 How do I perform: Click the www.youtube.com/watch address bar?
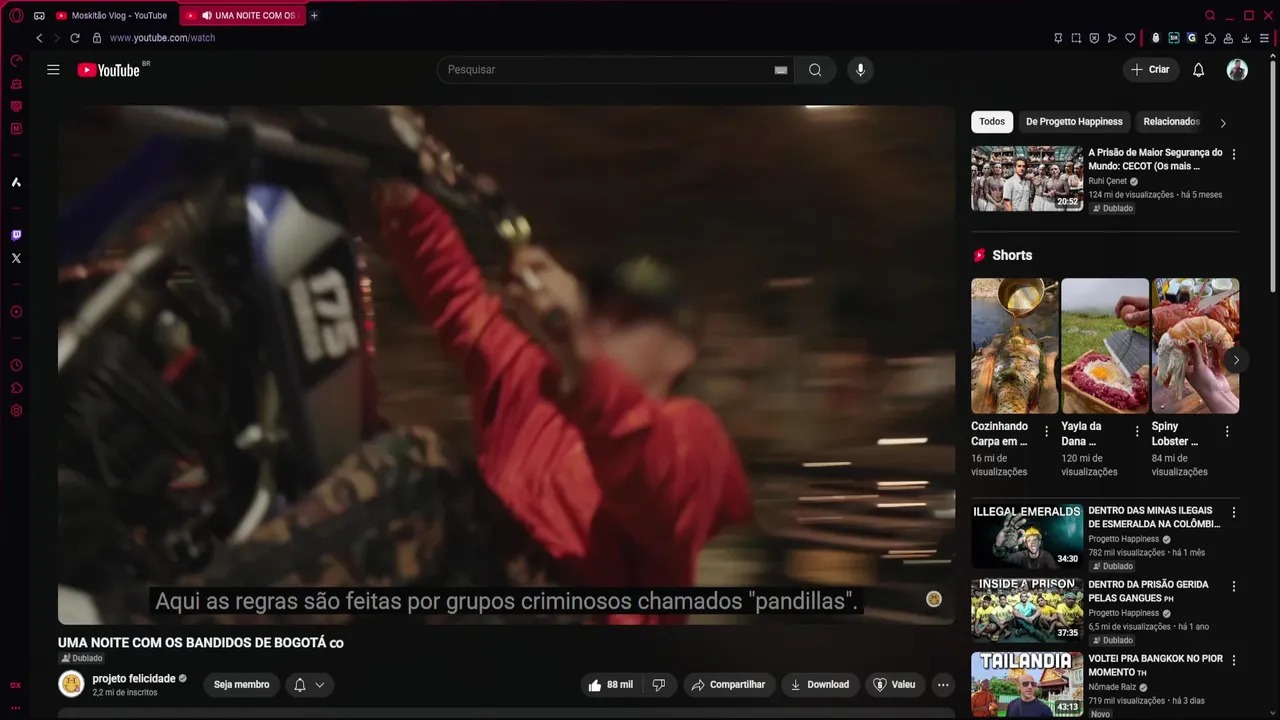[x=163, y=38]
